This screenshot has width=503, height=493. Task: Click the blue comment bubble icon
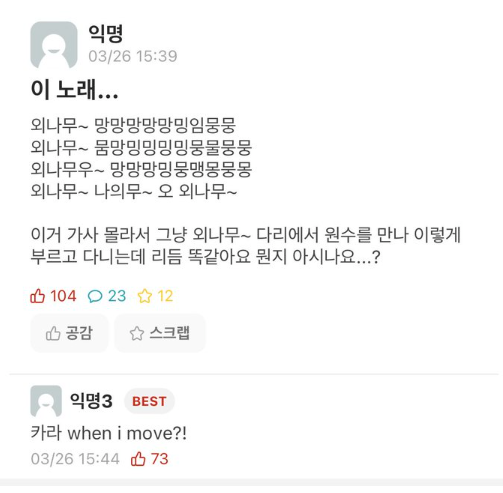point(95,296)
